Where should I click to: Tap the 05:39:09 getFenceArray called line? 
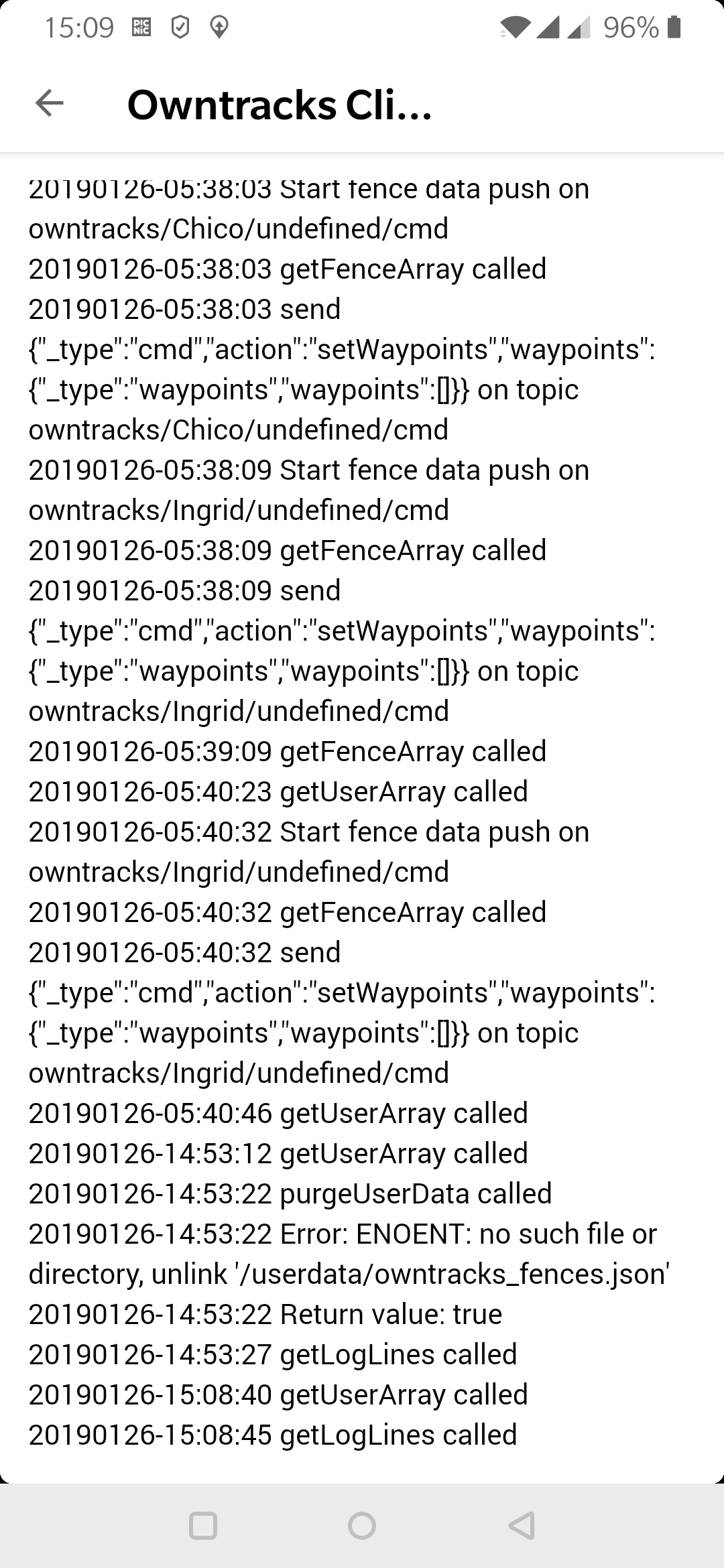pos(288,751)
